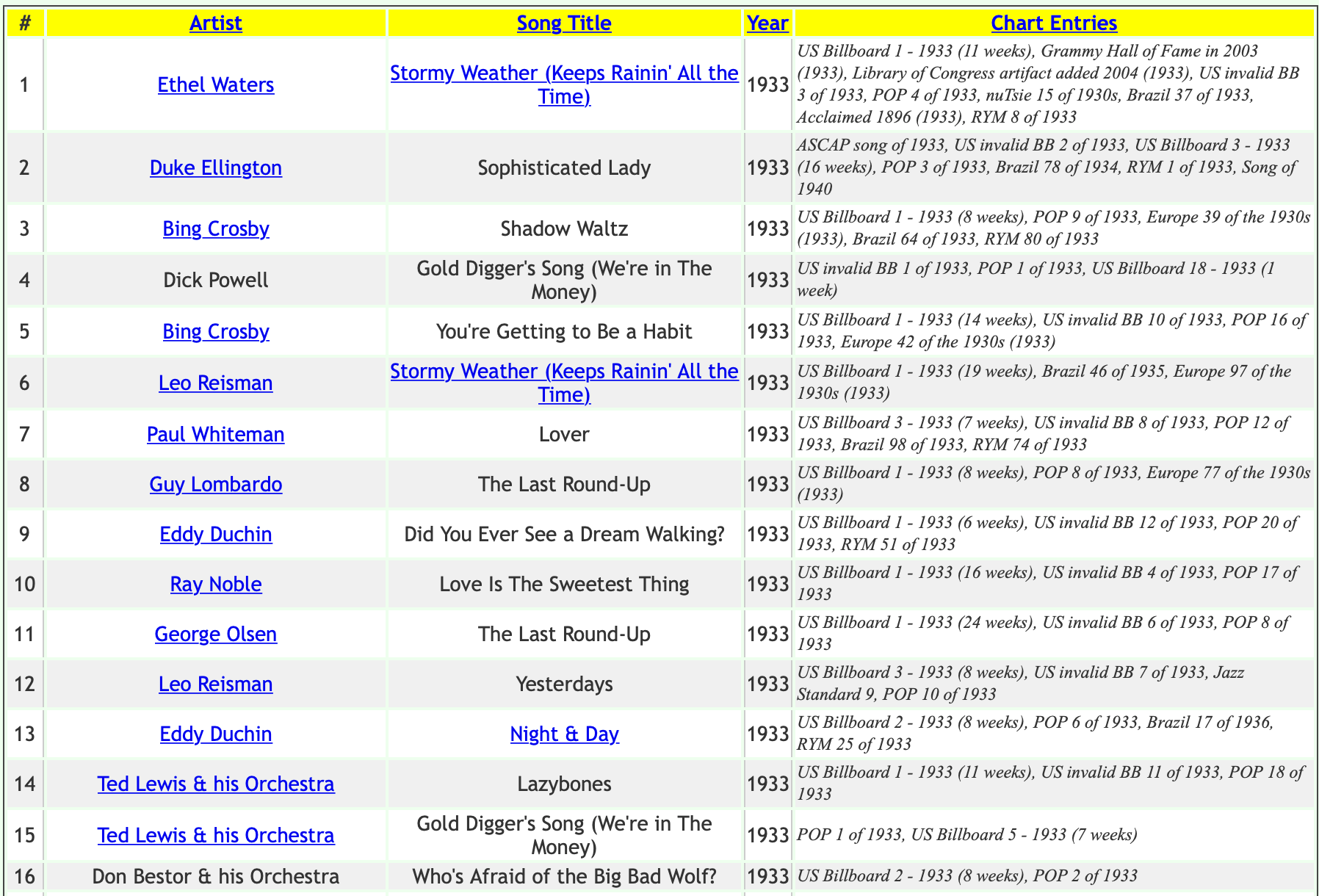The height and width of the screenshot is (896, 1319).
Task: Click the Lover song title
Action: (564, 434)
